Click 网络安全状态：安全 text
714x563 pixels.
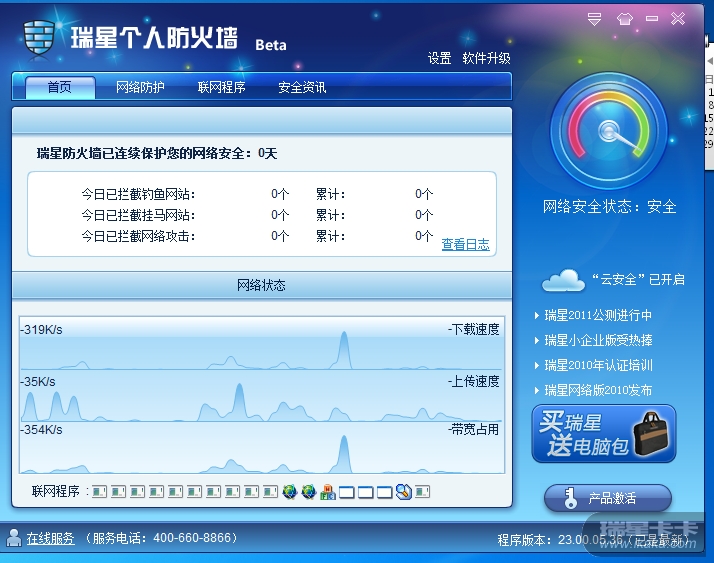click(609, 207)
